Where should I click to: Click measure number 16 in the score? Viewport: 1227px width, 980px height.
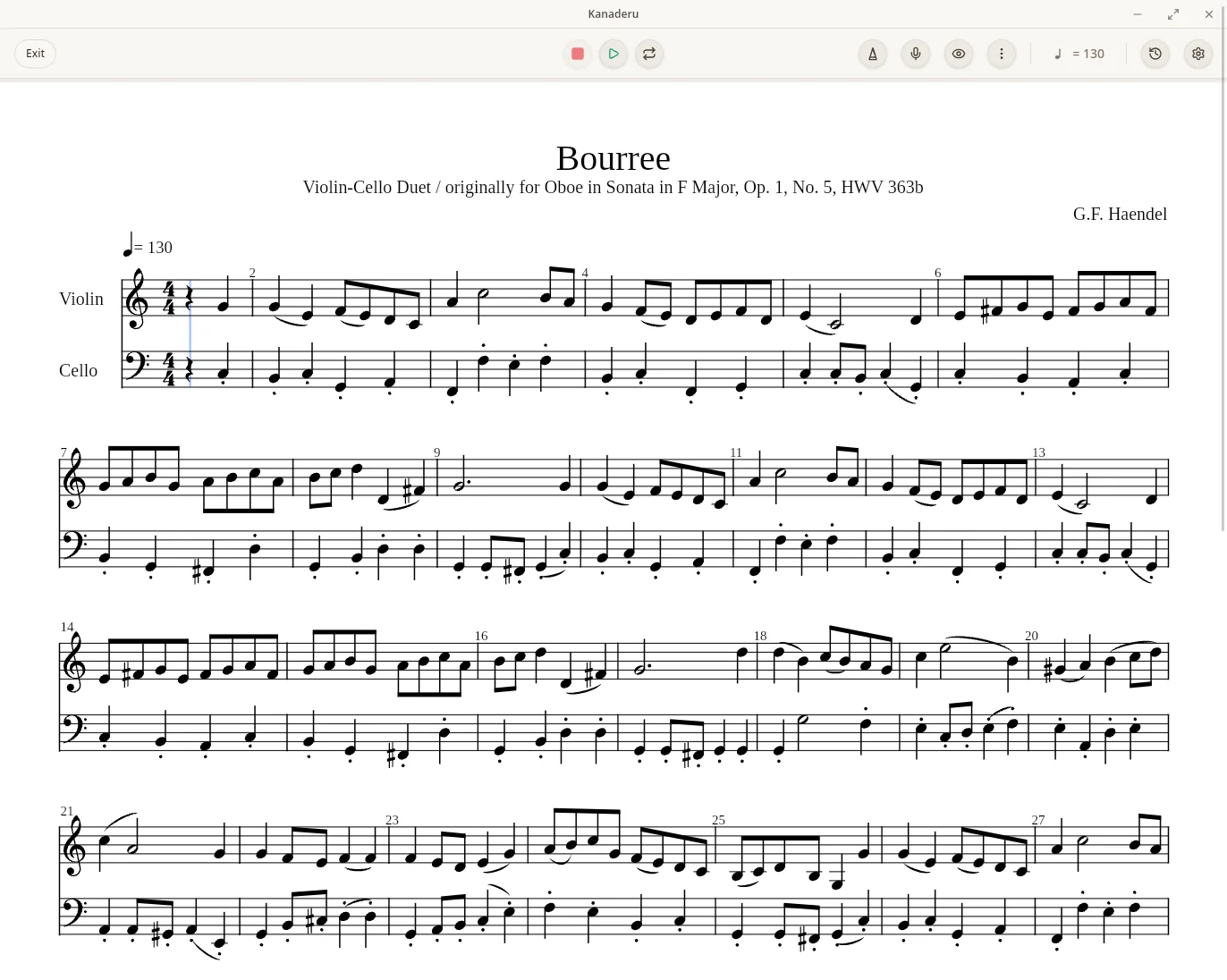click(x=481, y=636)
